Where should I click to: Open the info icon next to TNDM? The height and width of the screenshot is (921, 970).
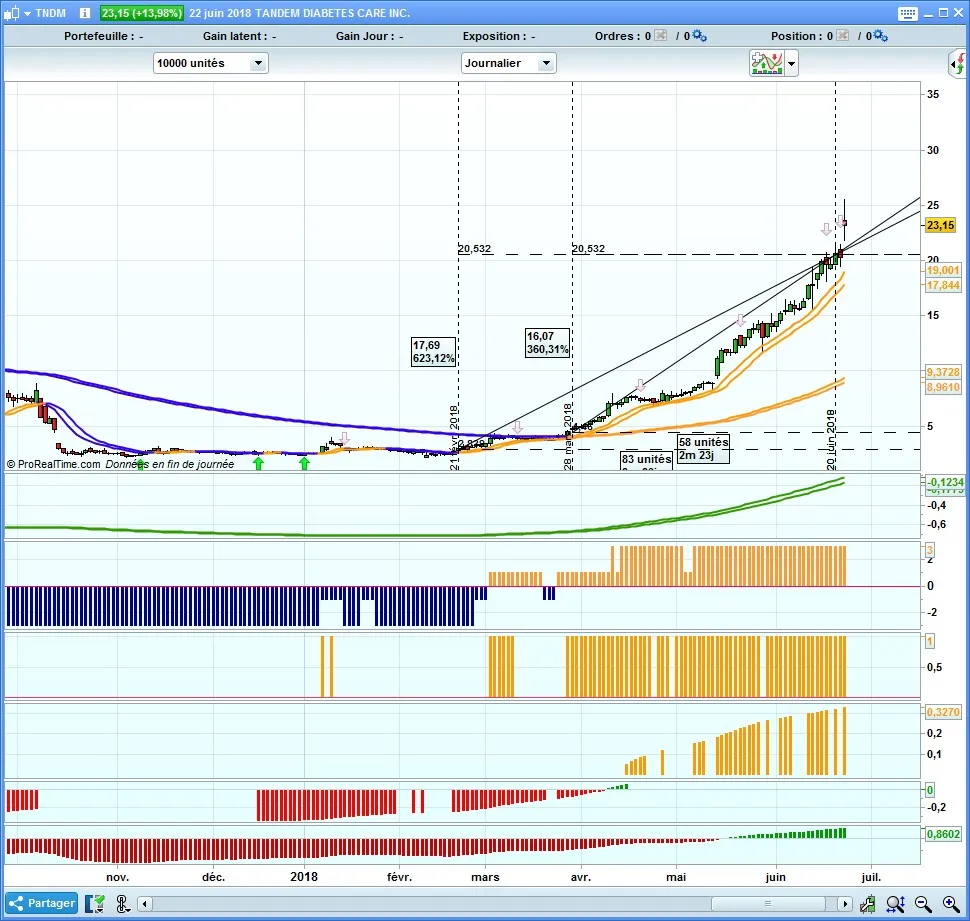click(84, 13)
